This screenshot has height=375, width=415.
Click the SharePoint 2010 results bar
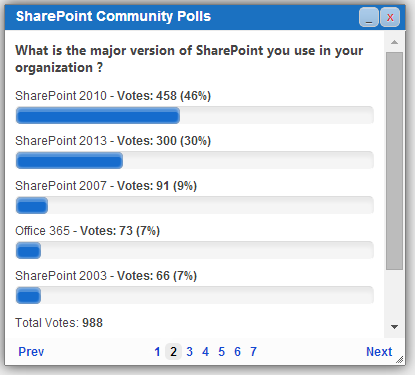(x=195, y=116)
